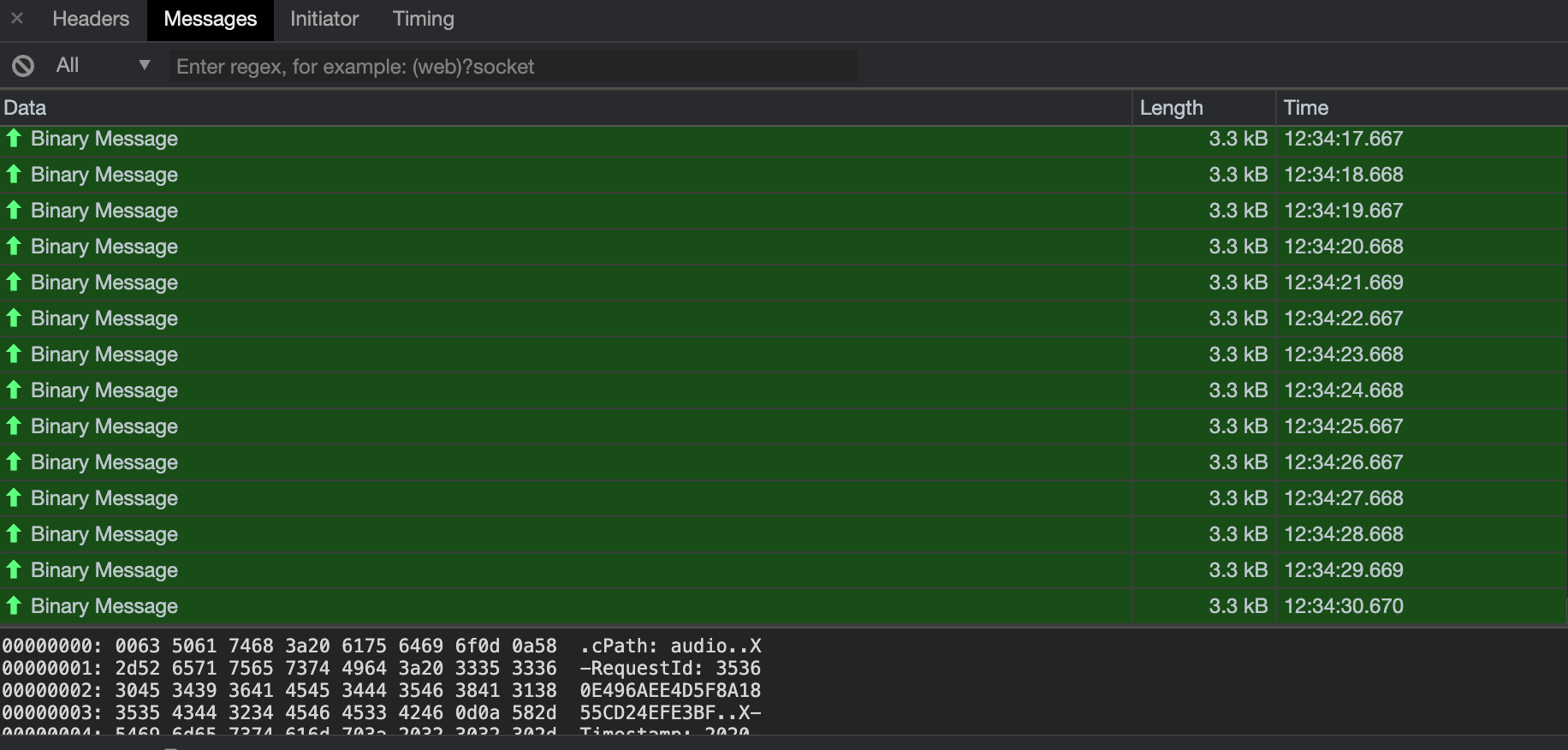Click hex dump line 00000003 with 55CD24EFE3BF

(382, 713)
